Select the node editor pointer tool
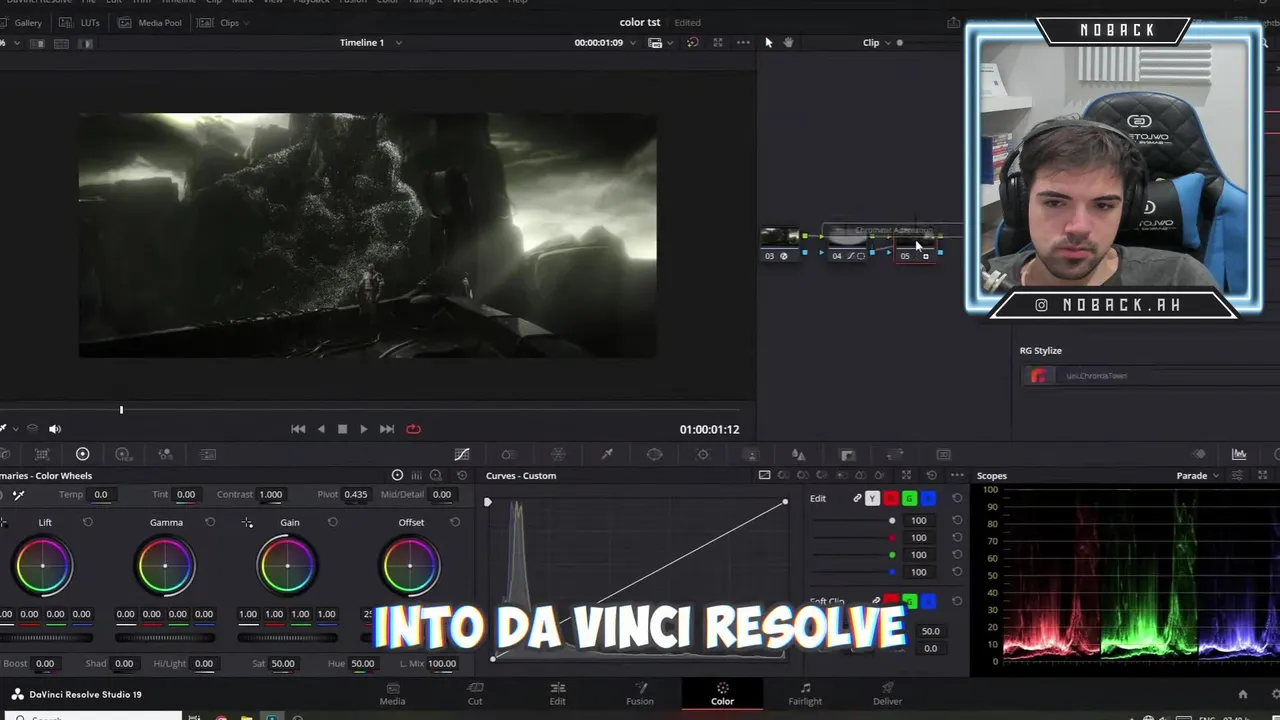The height and width of the screenshot is (720, 1280). click(768, 42)
